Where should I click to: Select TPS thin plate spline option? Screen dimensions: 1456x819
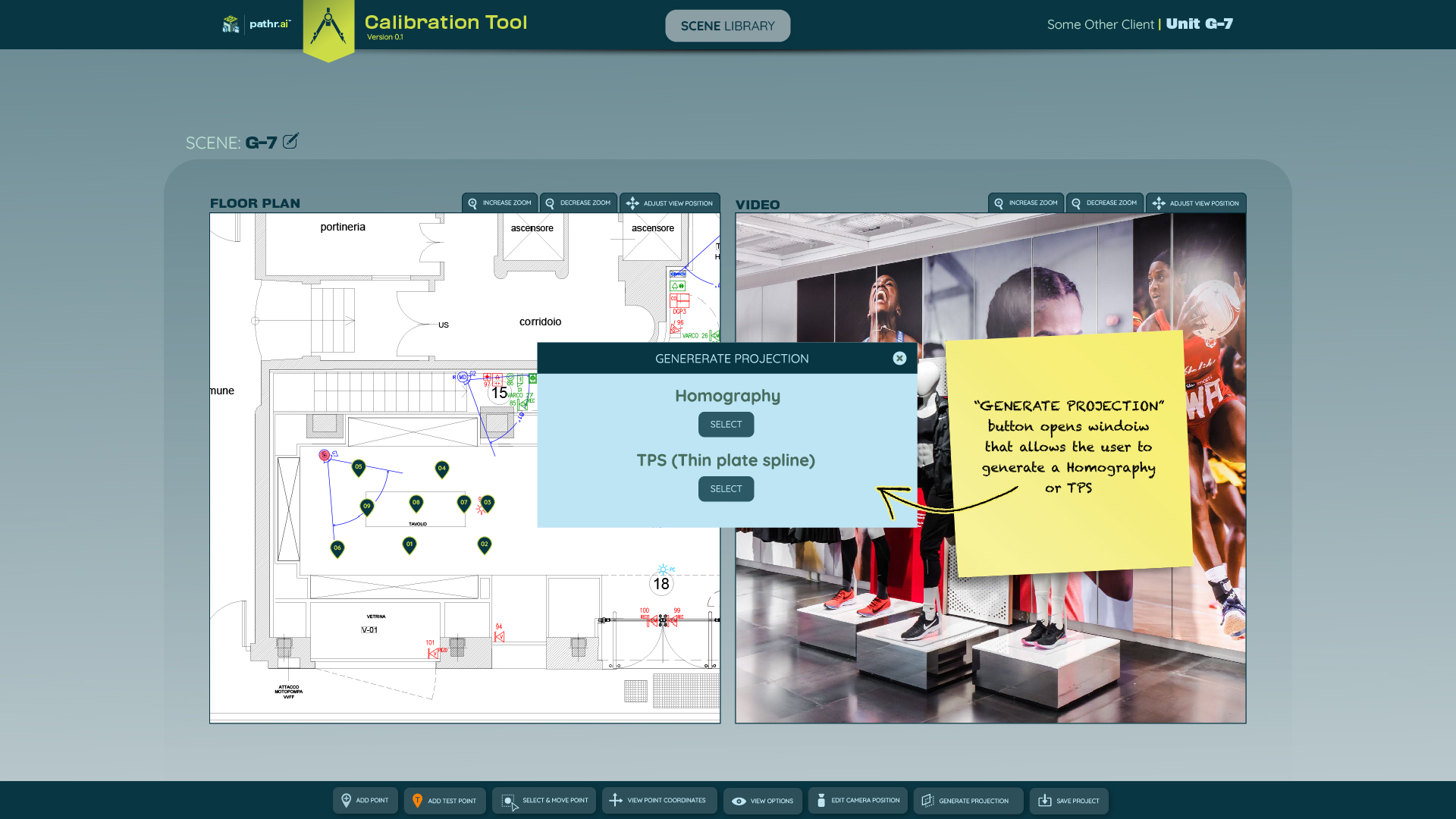(x=726, y=489)
